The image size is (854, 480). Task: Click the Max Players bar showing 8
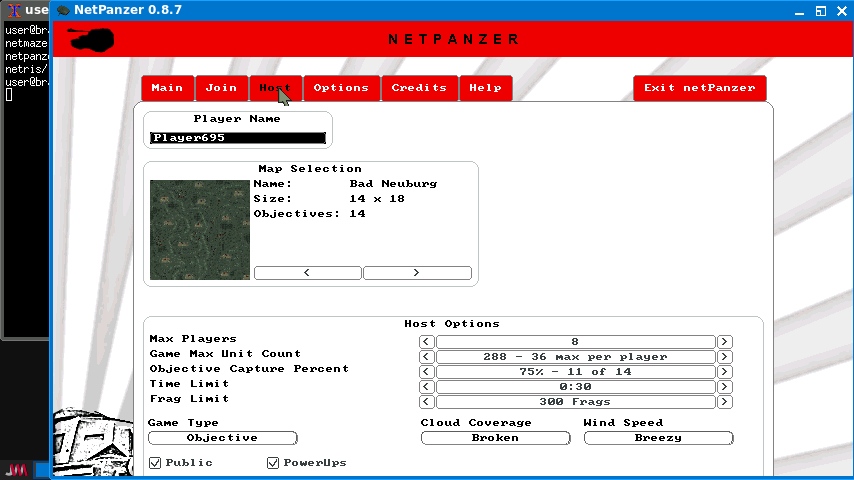pyautogui.click(x=575, y=342)
